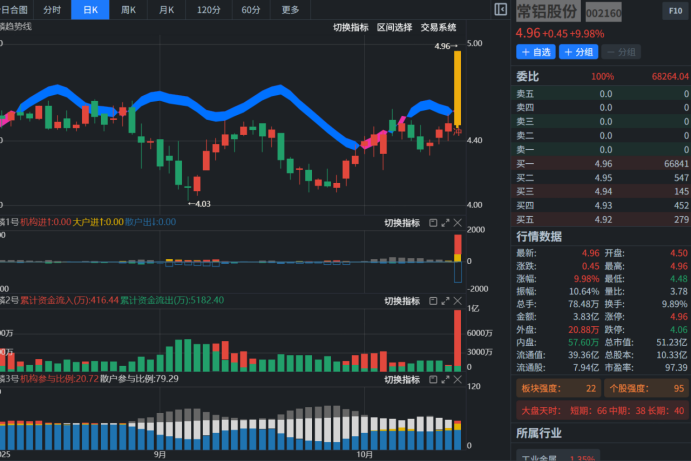The width and height of the screenshot is (691, 461).
Task: Switch to 分时 intraday tab
Action: pyautogui.click(x=52, y=10)
